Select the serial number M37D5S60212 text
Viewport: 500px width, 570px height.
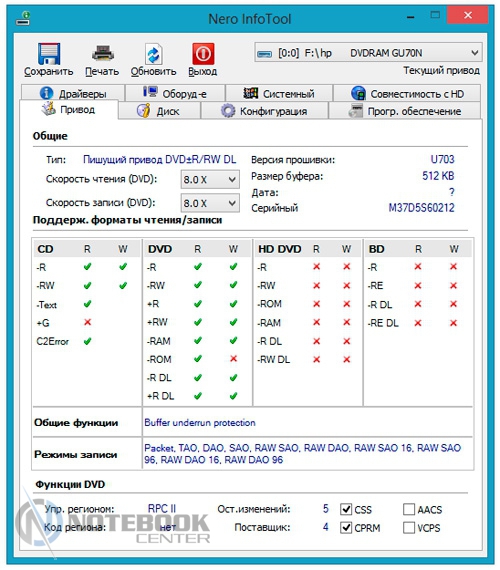click(x=421, y=208)
